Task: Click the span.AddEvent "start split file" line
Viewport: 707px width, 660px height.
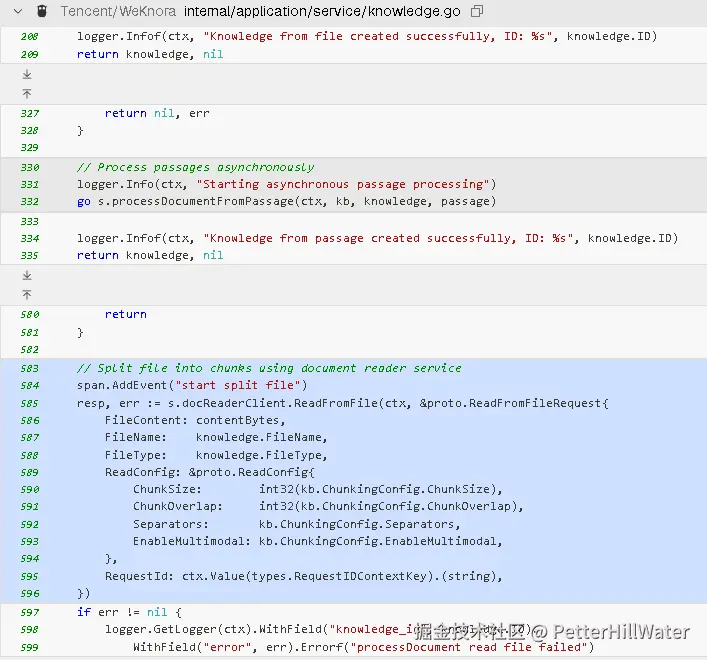Action: tap(192, 385)
